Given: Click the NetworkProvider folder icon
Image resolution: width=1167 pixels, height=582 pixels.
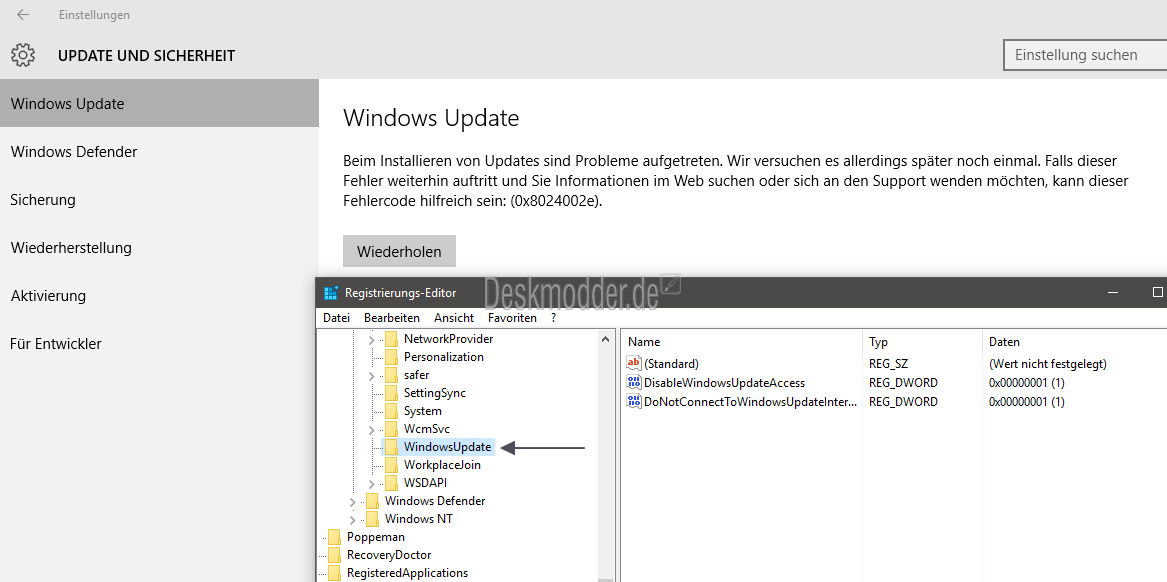Looking at the screenshot, I should click(x=391, y=339).
